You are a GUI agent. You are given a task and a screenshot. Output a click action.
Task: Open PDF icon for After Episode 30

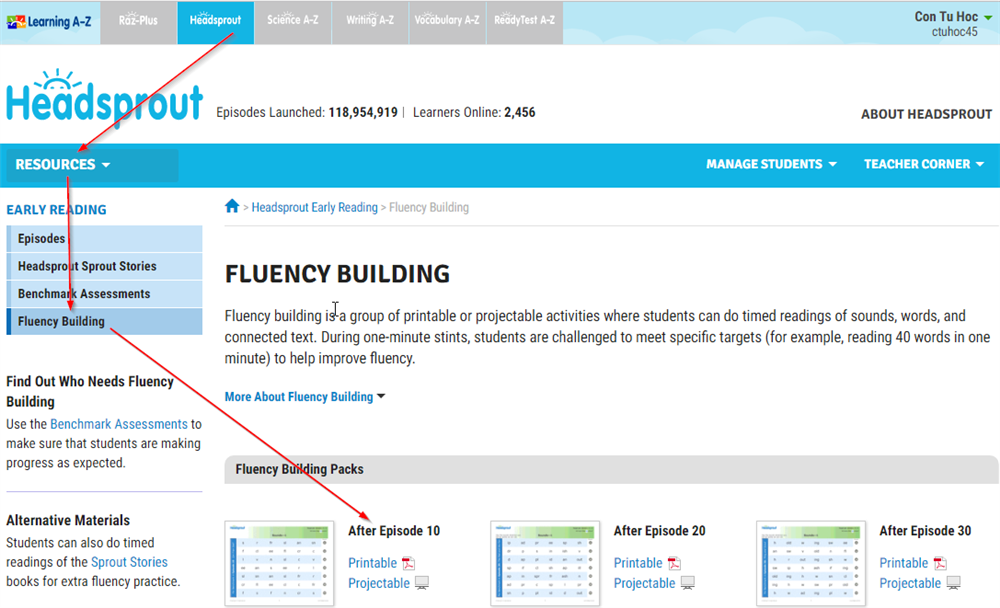940,563
